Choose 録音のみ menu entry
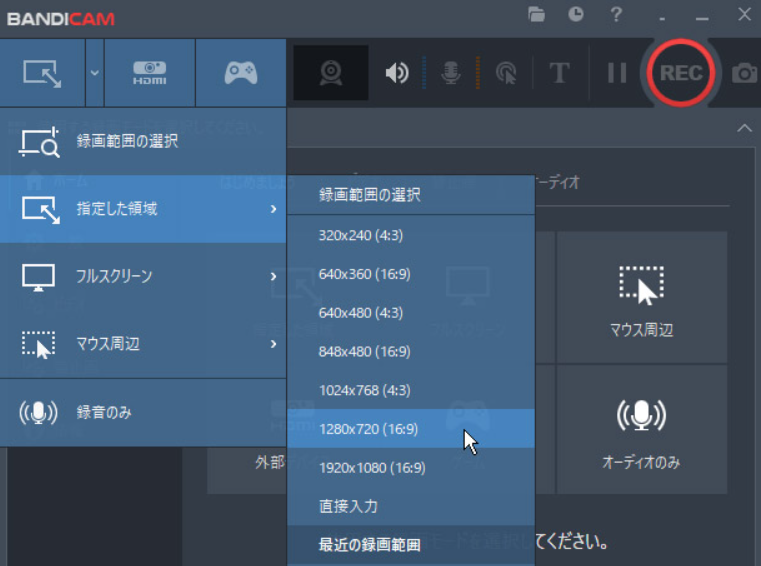This screenshot has height=566, width=761. point(143,412)
